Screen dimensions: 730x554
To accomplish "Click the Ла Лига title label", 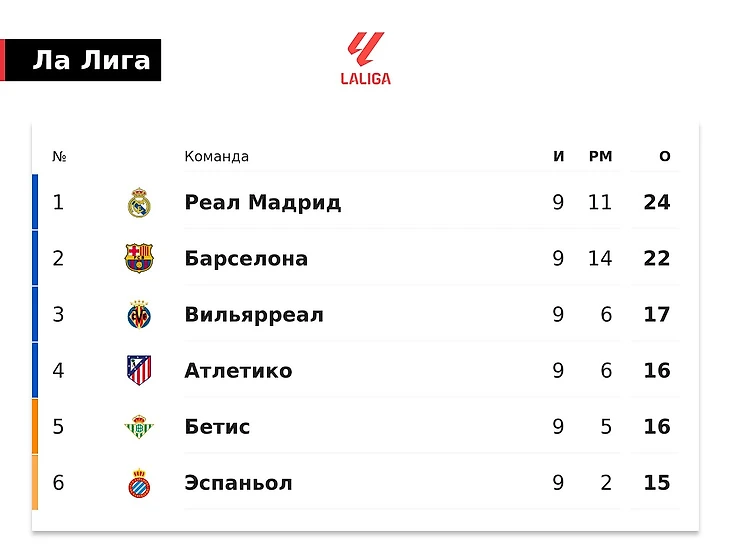I will (91, 61).
